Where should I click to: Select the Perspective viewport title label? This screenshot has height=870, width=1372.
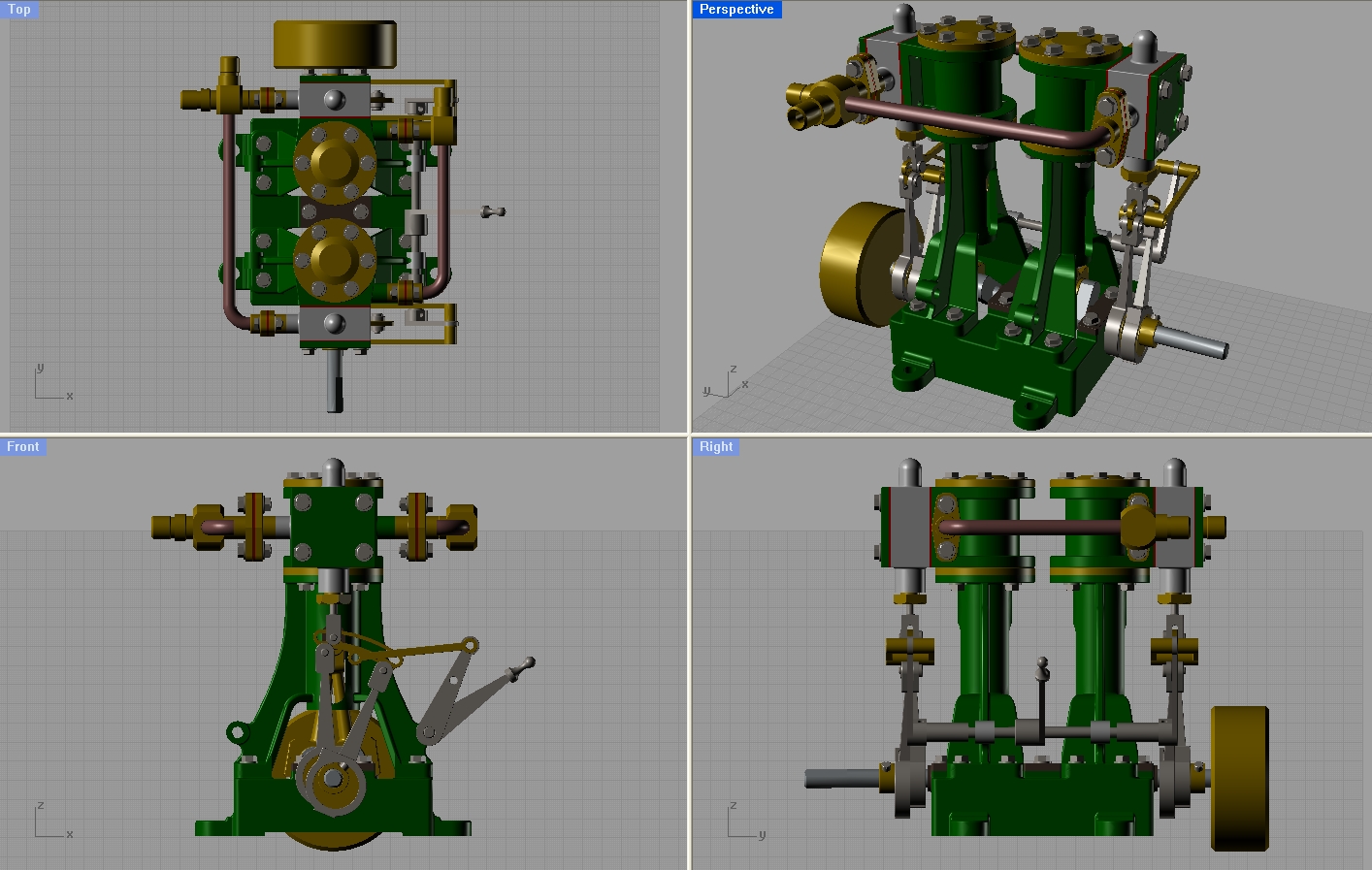(x=736, y=9)
